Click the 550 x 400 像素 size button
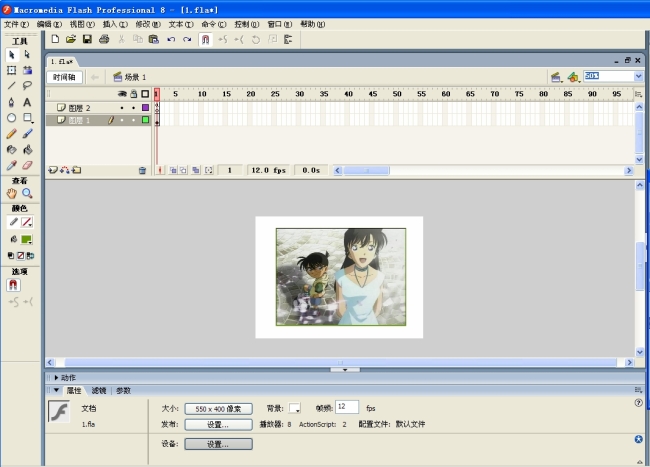The image size is (650, 467). tap(218, 409)
